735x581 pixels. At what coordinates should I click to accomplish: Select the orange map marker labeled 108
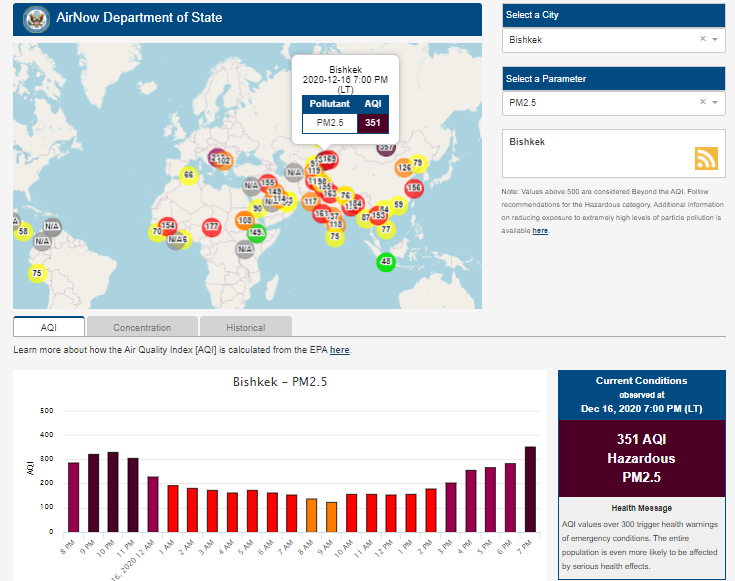(244, 220)
